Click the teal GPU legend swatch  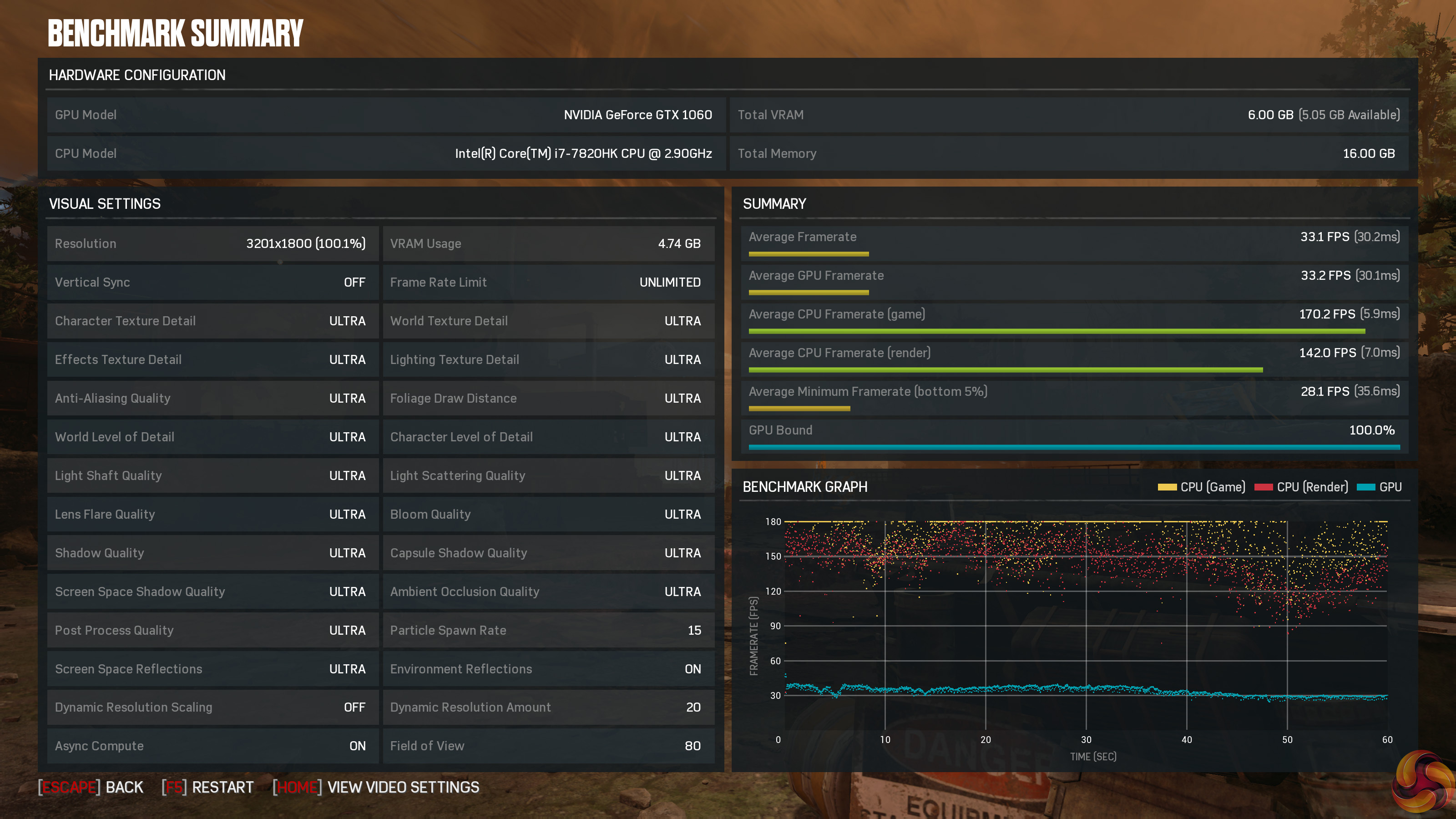(1365, 487)
